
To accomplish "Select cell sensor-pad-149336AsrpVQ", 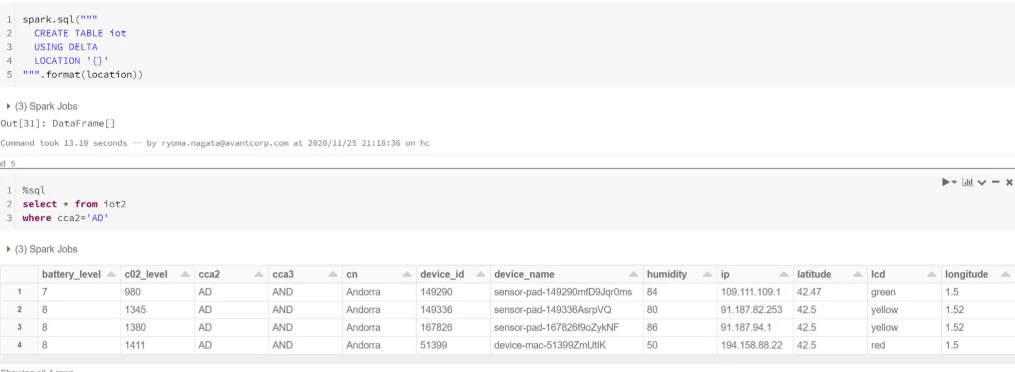I will coord(552,310).
